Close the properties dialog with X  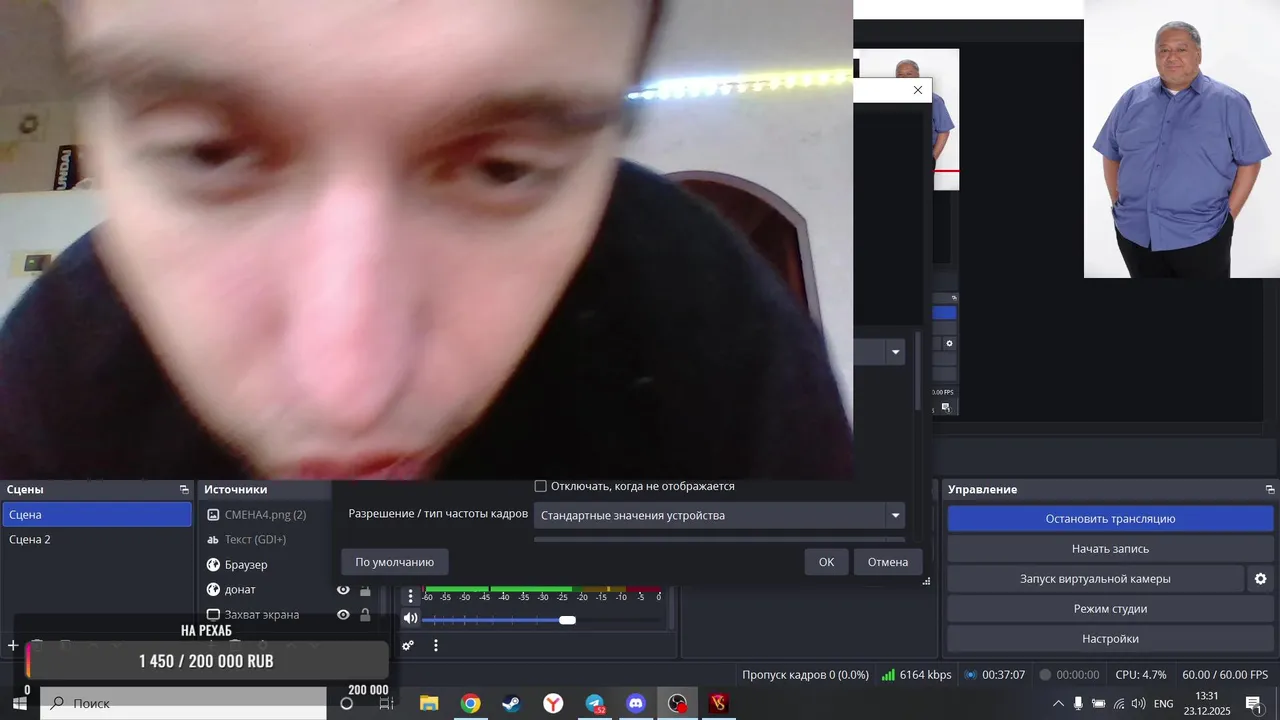pos(918,90)
